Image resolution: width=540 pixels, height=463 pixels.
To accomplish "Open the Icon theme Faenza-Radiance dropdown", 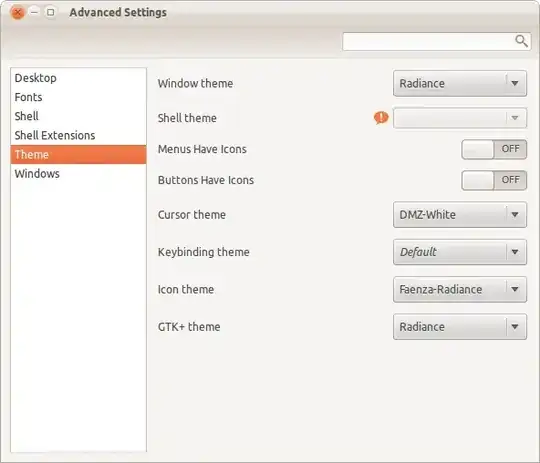I will pos(460,290).
